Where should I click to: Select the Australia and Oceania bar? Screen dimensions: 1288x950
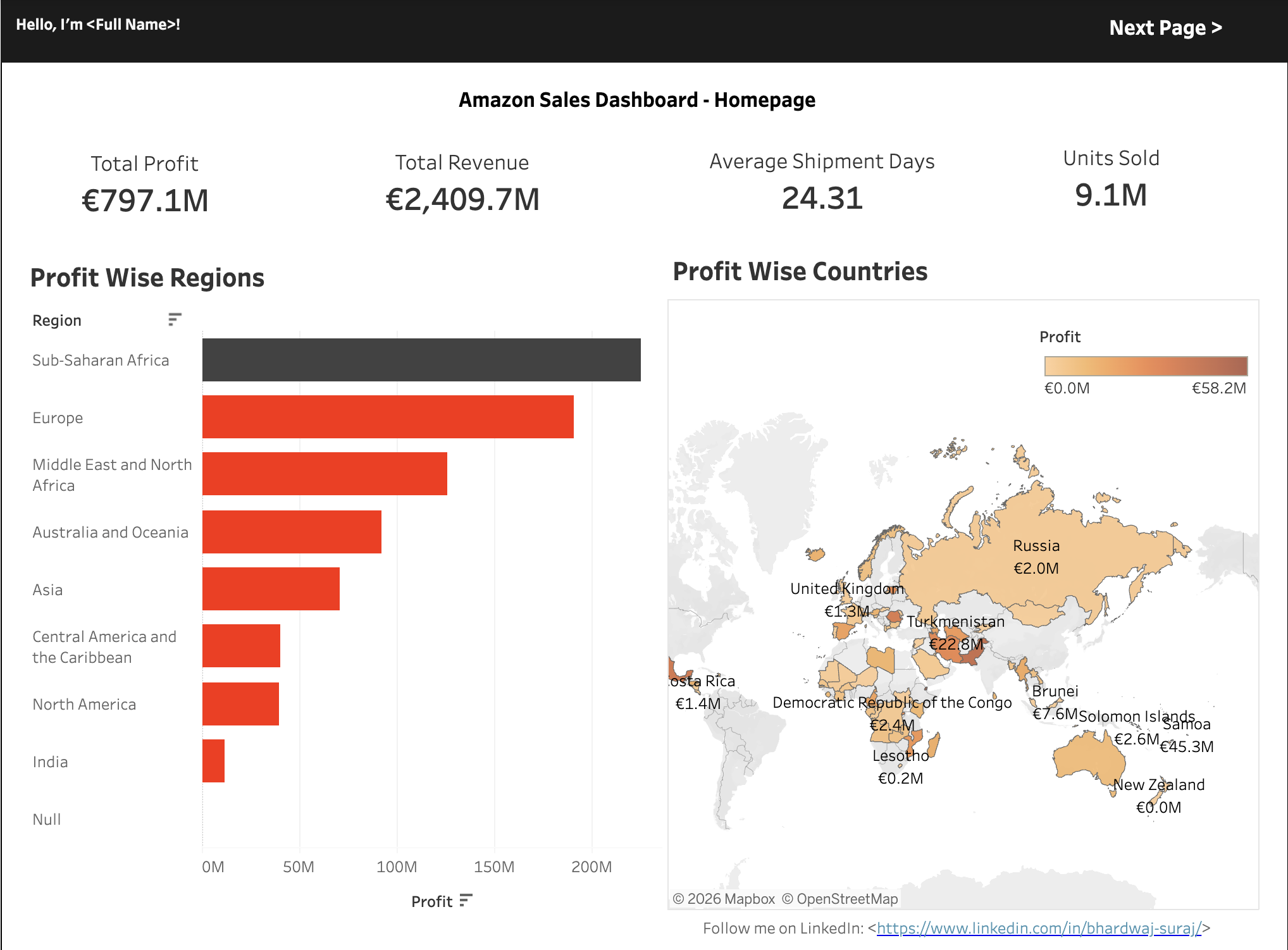click(x=292, y=532)
